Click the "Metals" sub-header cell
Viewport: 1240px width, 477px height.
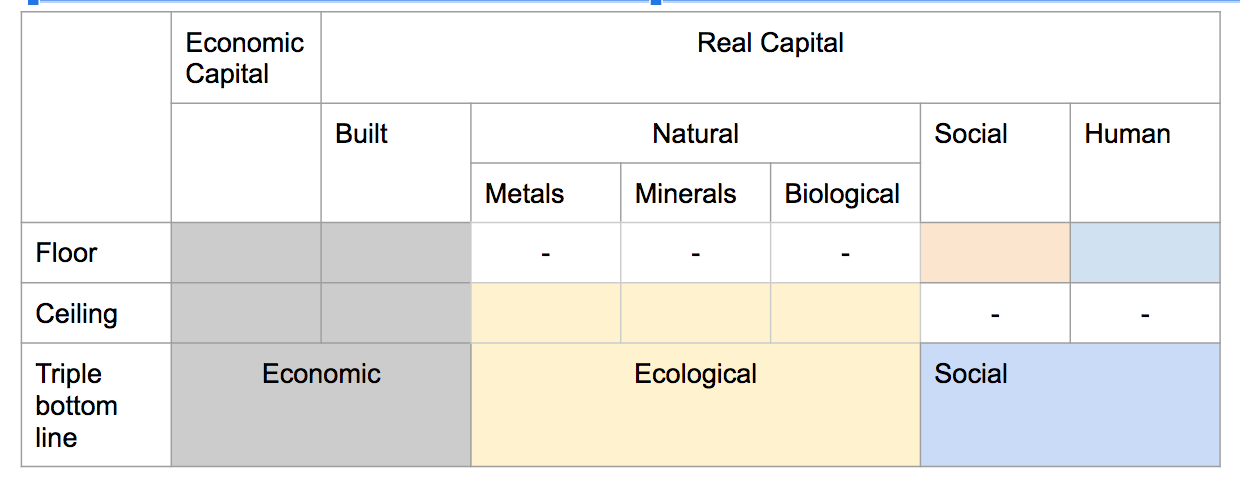tap(545, 194)
